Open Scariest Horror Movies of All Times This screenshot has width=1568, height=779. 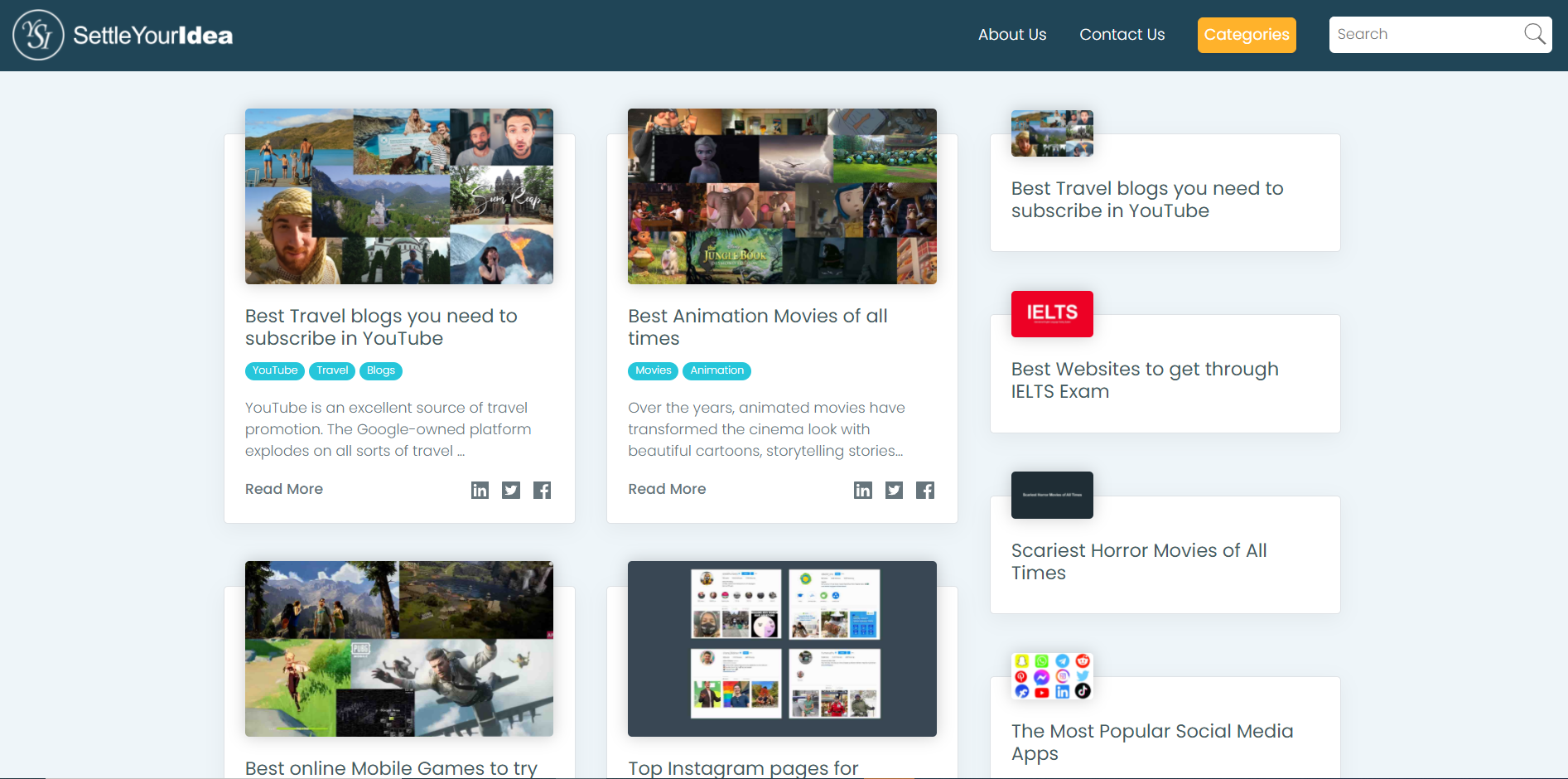pyautogui.click(x=1138, y=561)
